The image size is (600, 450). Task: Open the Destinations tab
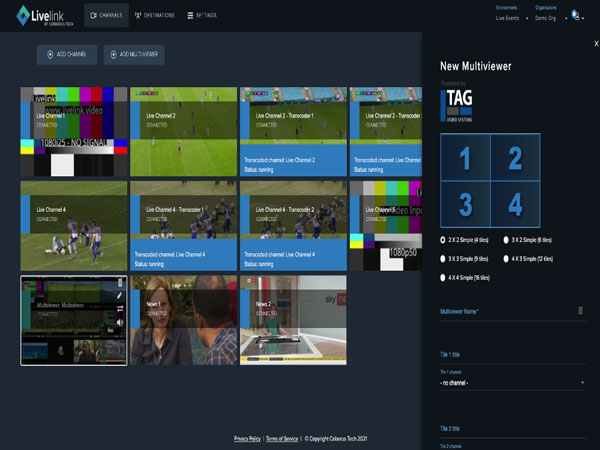(x=155, y=15)
